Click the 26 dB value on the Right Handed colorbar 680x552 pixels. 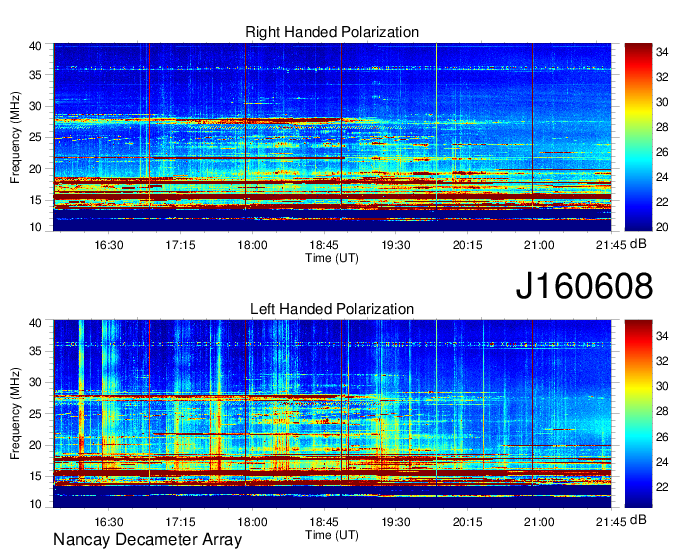(x=662, y=152)
